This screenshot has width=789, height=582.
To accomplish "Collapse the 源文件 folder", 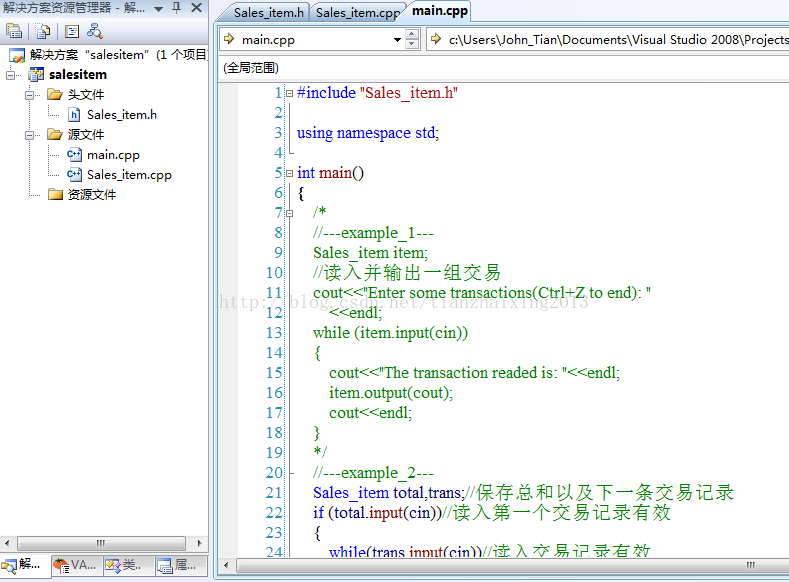I will pos(31,135).
